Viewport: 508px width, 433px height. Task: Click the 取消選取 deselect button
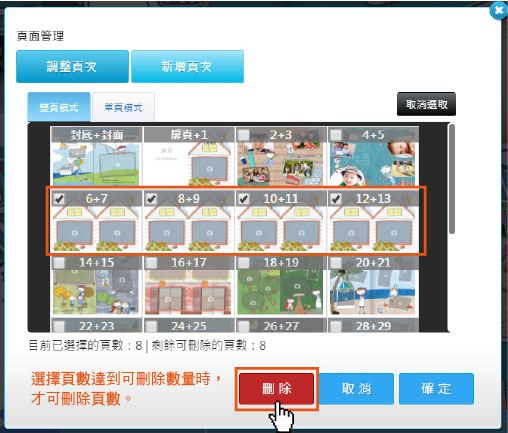click(426, 104)
